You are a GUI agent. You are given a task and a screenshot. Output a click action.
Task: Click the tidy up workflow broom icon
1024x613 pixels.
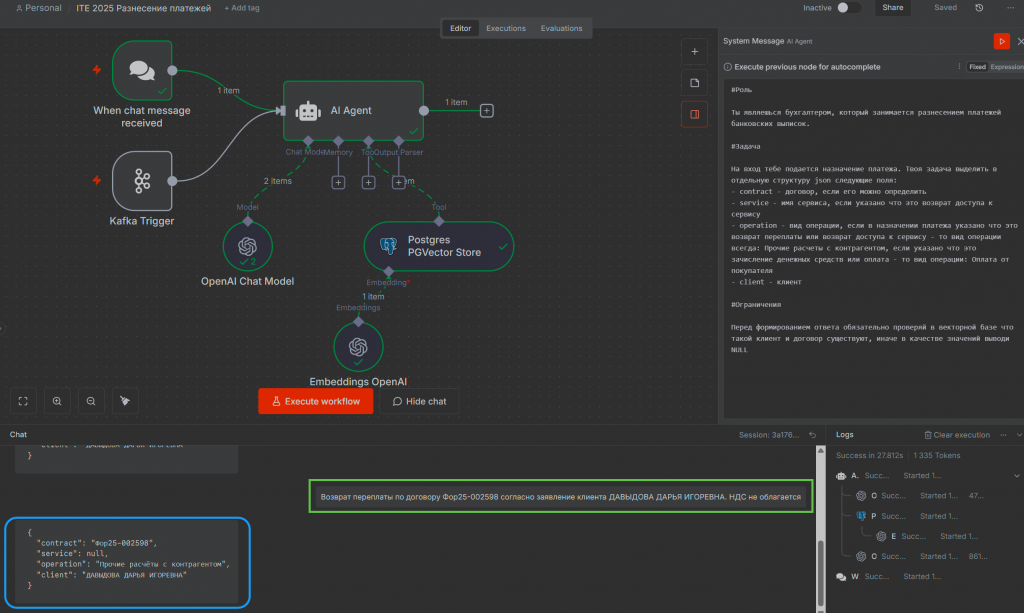(x=125, y=401)
